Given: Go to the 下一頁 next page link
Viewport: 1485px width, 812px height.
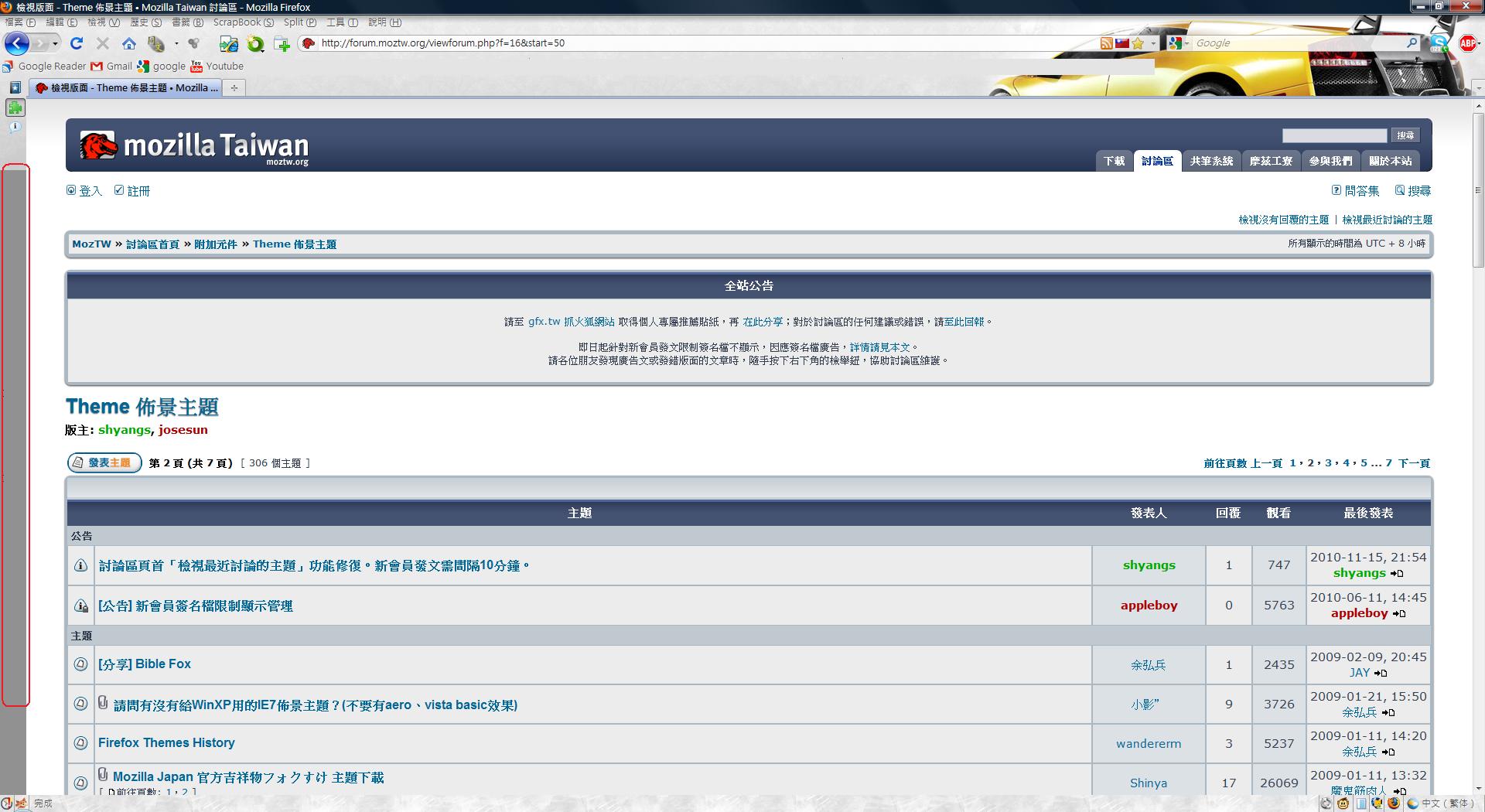Looking at the screenshot, I should coord(1414,463).
